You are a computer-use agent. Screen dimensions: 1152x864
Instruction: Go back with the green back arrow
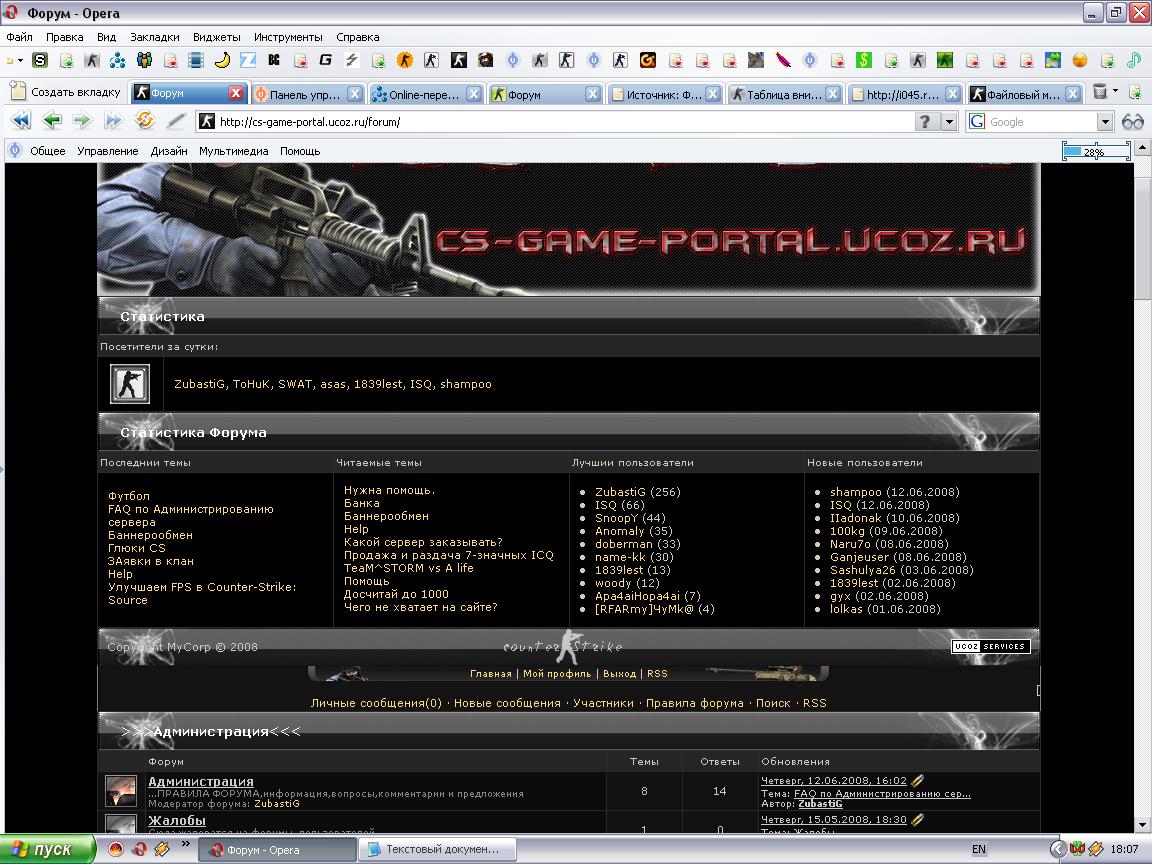click(x=51, y=120)
